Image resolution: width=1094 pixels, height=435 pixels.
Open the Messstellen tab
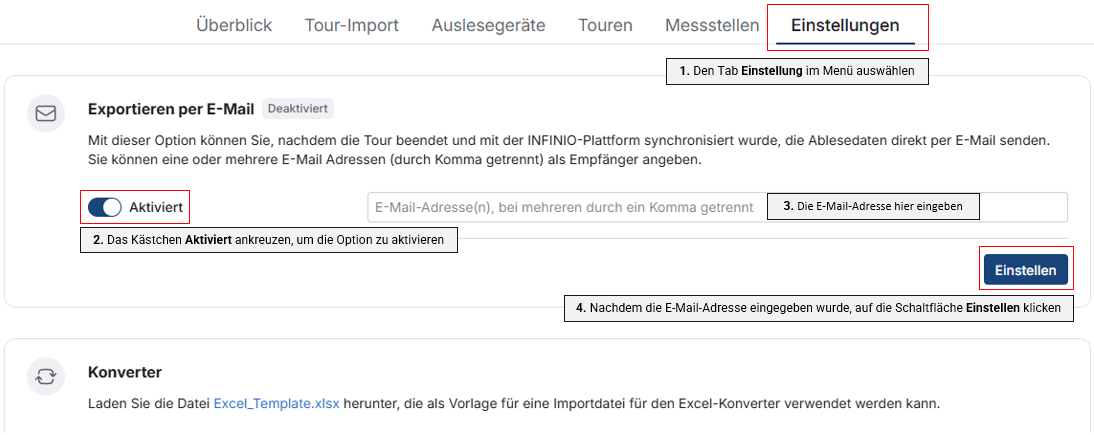coord(712,26)
